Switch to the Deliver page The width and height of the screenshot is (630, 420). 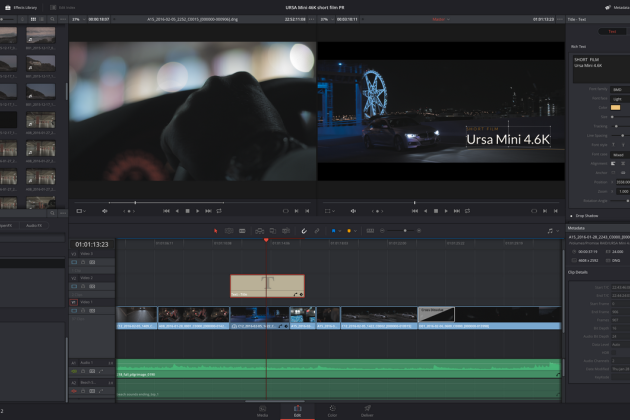(367, 411)
